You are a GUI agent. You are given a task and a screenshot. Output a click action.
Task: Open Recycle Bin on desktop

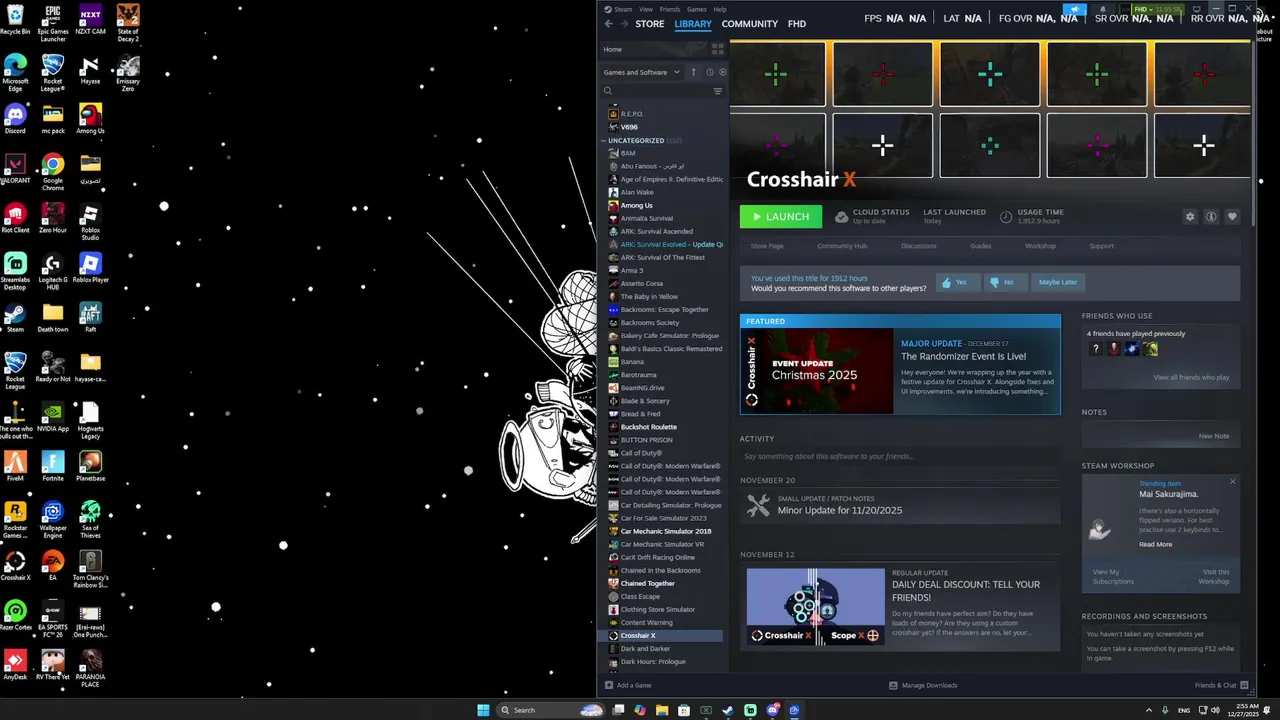[15, 19]
